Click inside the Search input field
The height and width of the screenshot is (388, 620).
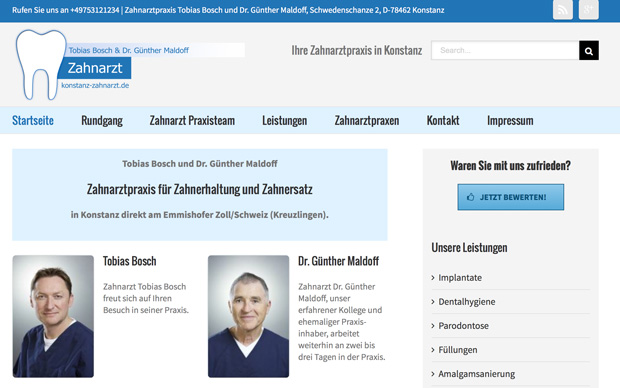(x=505, y=51)
